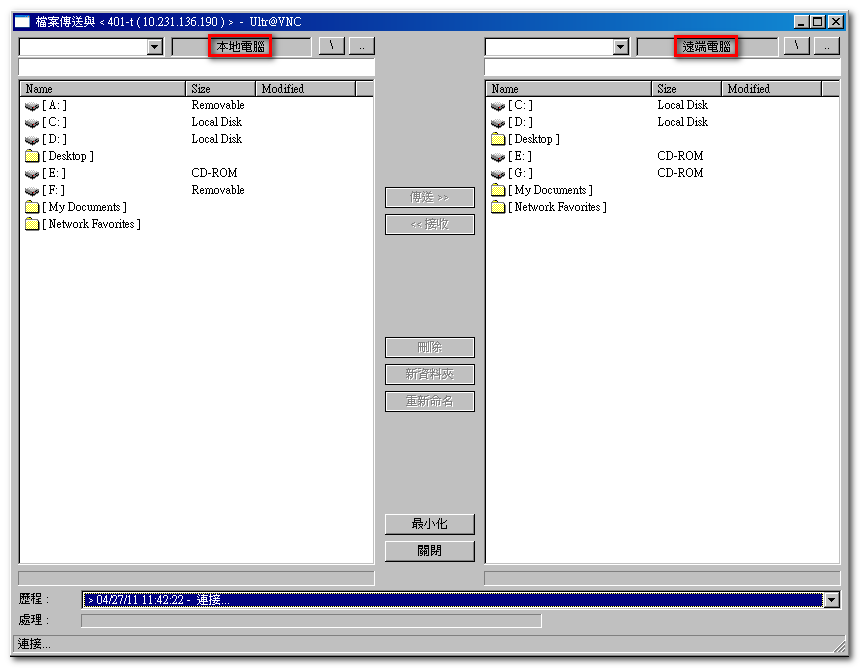The width and height of the screenshot is (860, 668).
Task: Sort remote list by Size column header
Action: [686, 89]
